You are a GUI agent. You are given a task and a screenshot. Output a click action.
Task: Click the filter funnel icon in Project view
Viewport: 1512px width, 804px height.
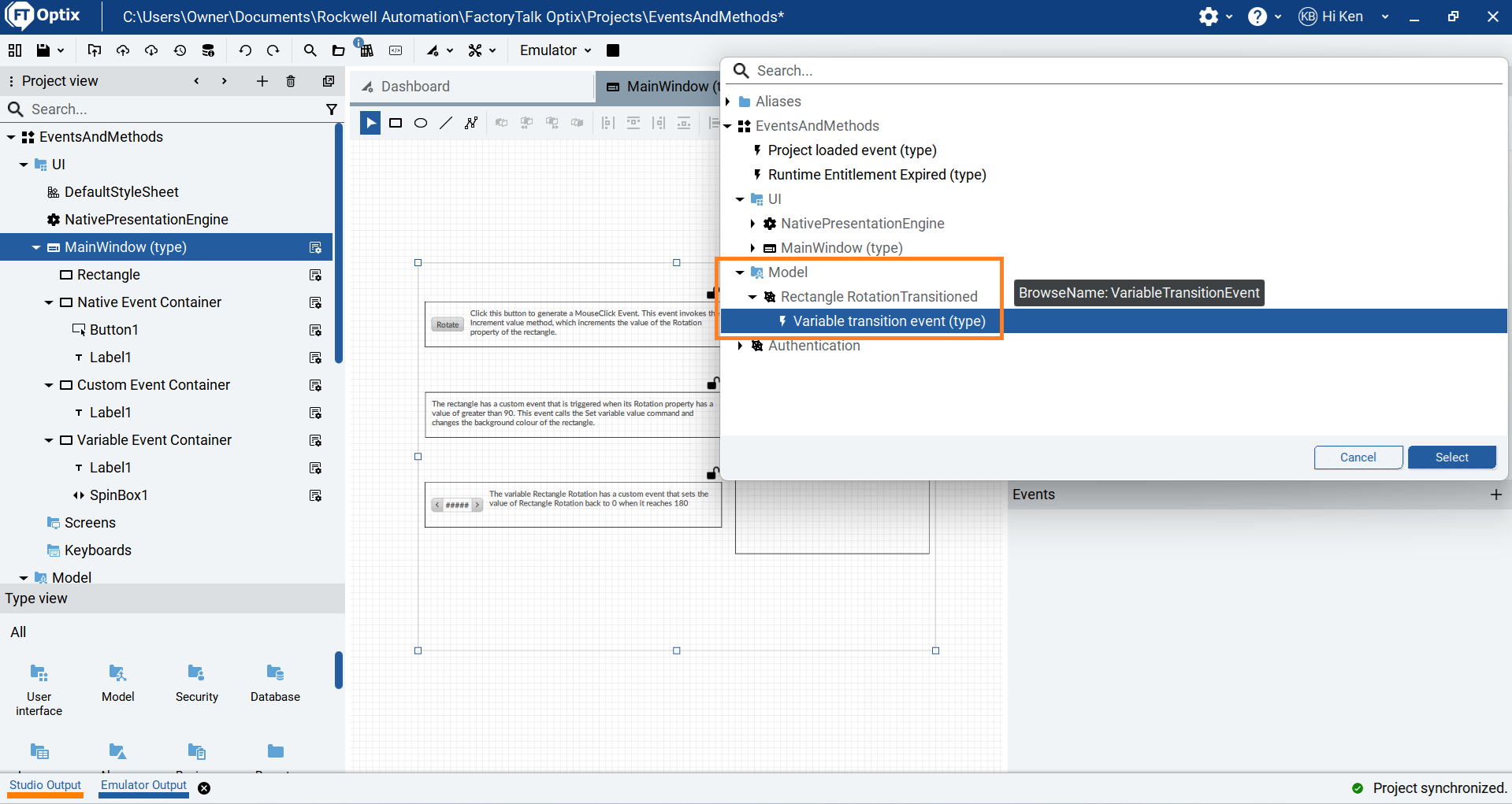tap(332, 109)
